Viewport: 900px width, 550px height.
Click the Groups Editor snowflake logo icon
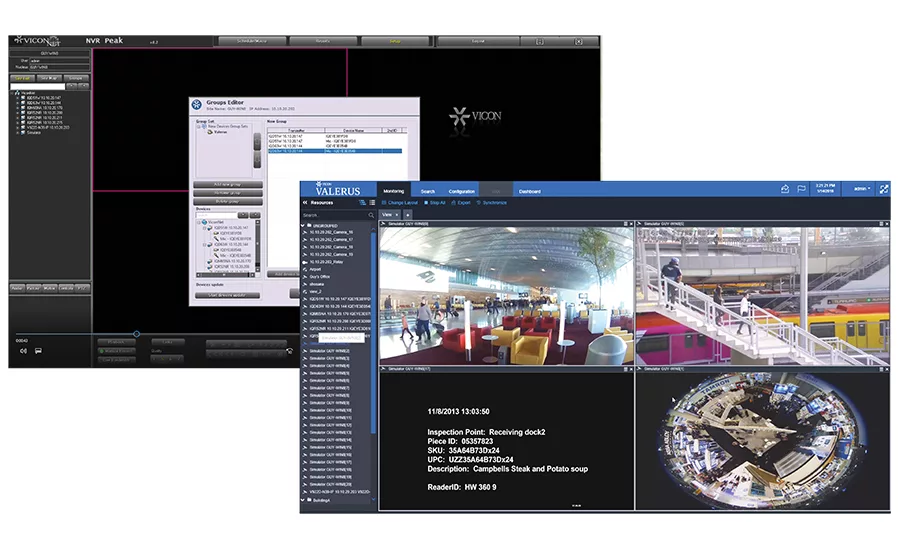point(197,104)
